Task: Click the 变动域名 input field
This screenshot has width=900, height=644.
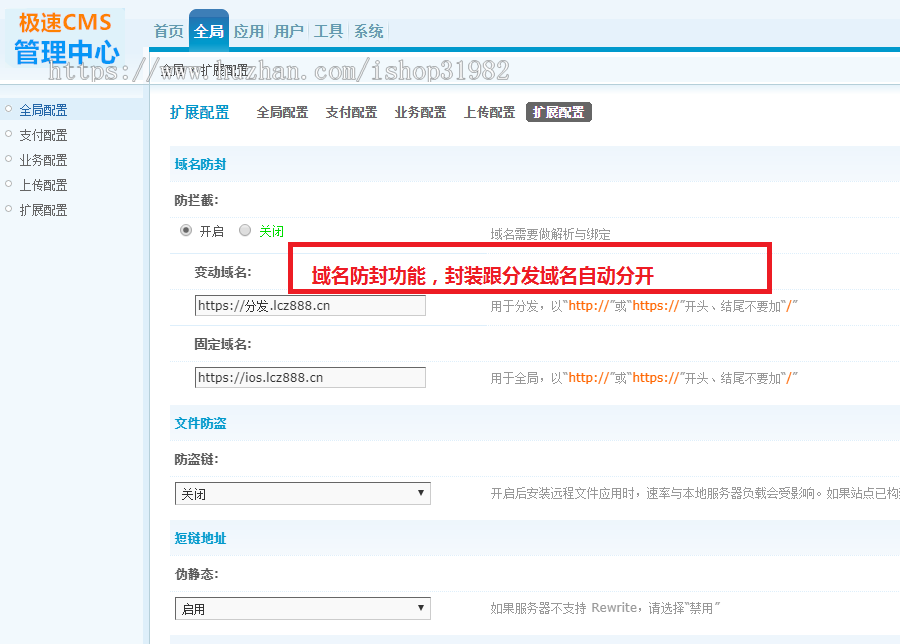Action: tap(310, 305)
